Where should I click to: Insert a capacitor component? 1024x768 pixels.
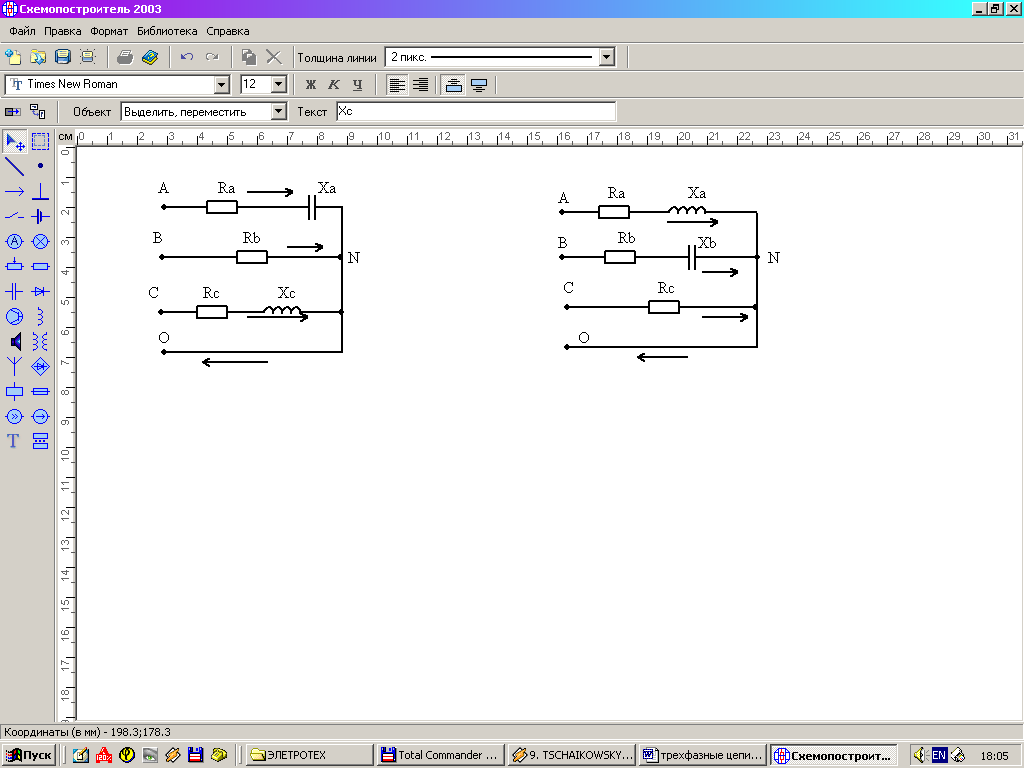(14, 291)
